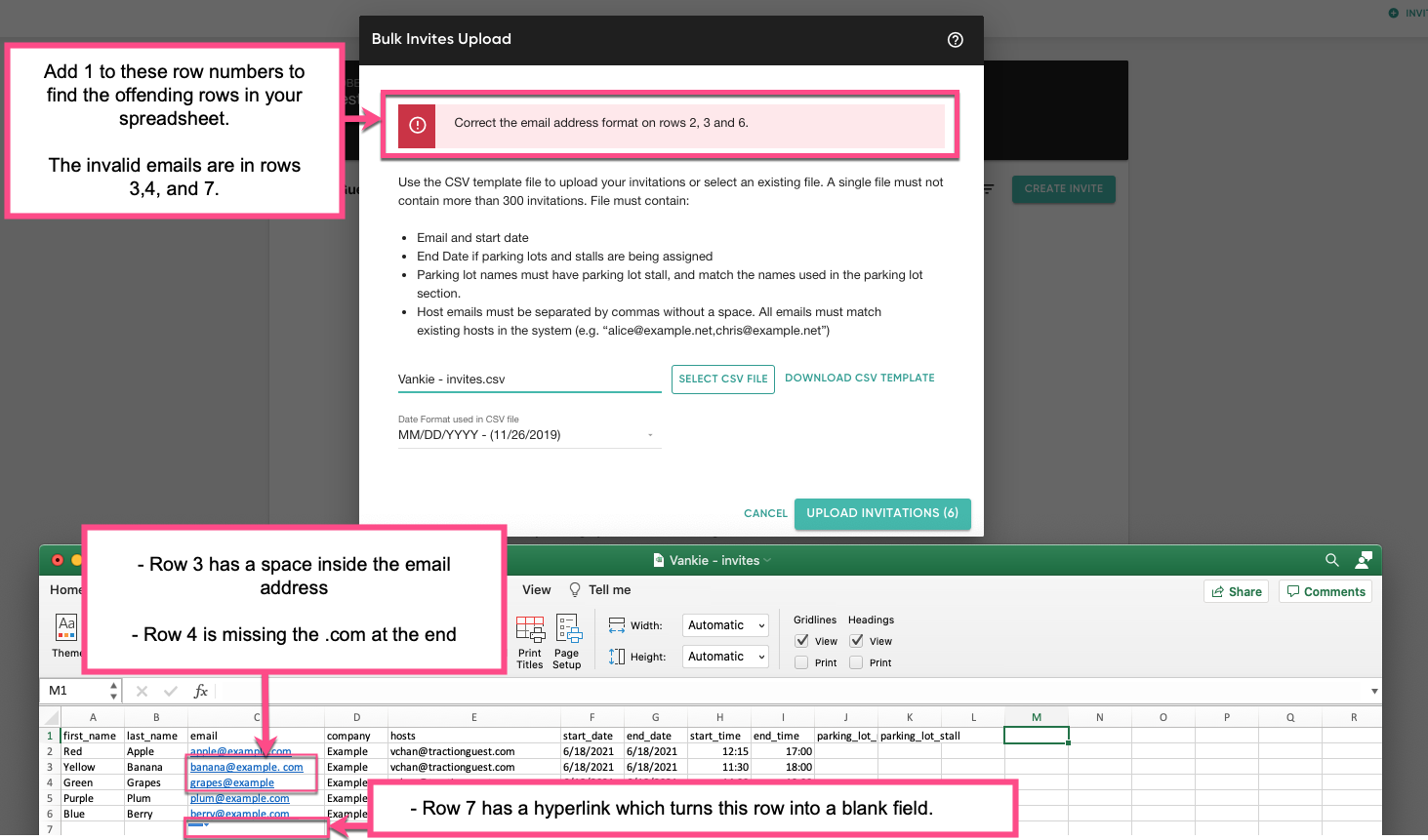
Task: Click the Name Box showing M1
Action: [76, 691]
